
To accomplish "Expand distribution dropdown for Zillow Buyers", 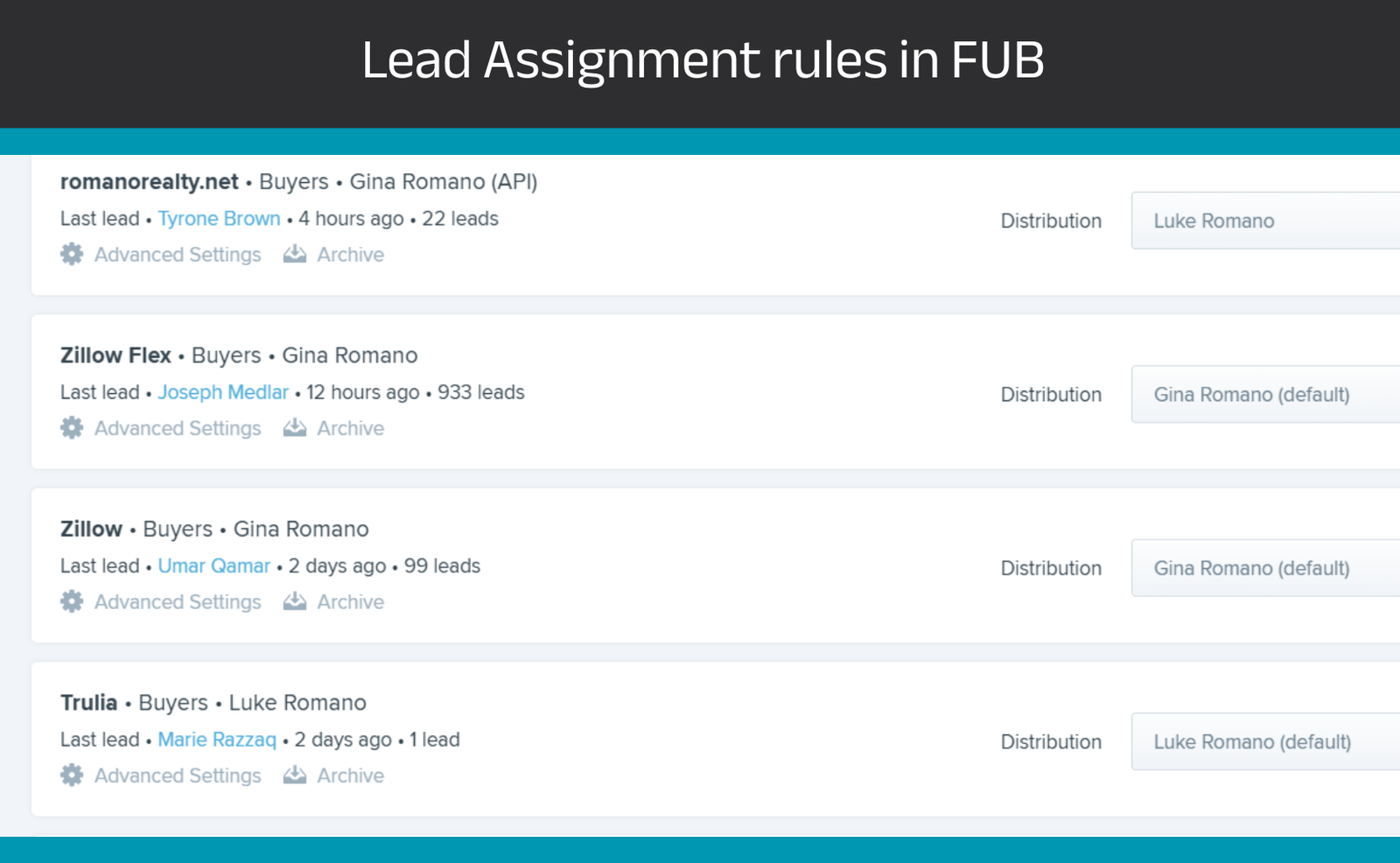I will (1265, 568).
